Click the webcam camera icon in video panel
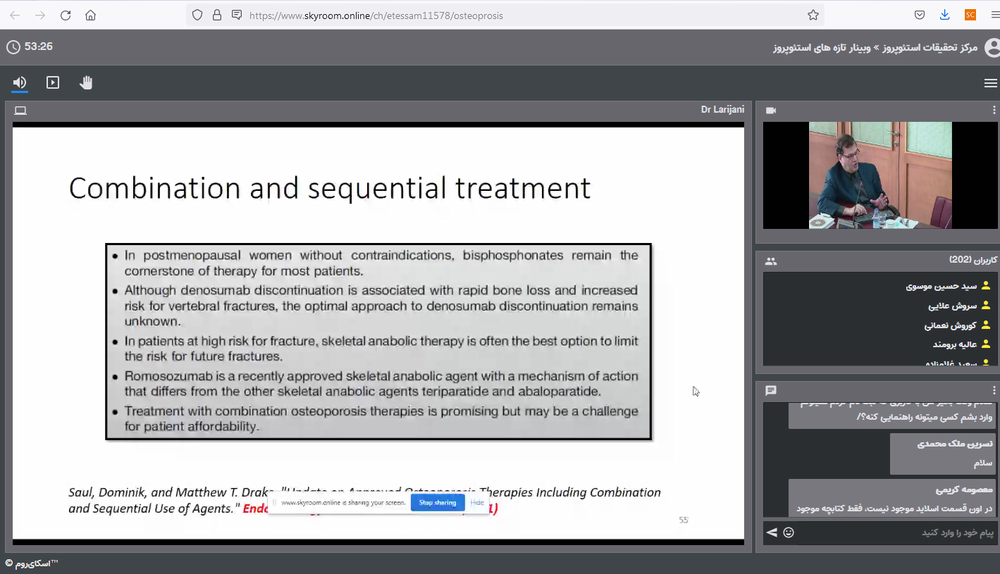This screenshot has height=574, width=1000. (771, 110)
